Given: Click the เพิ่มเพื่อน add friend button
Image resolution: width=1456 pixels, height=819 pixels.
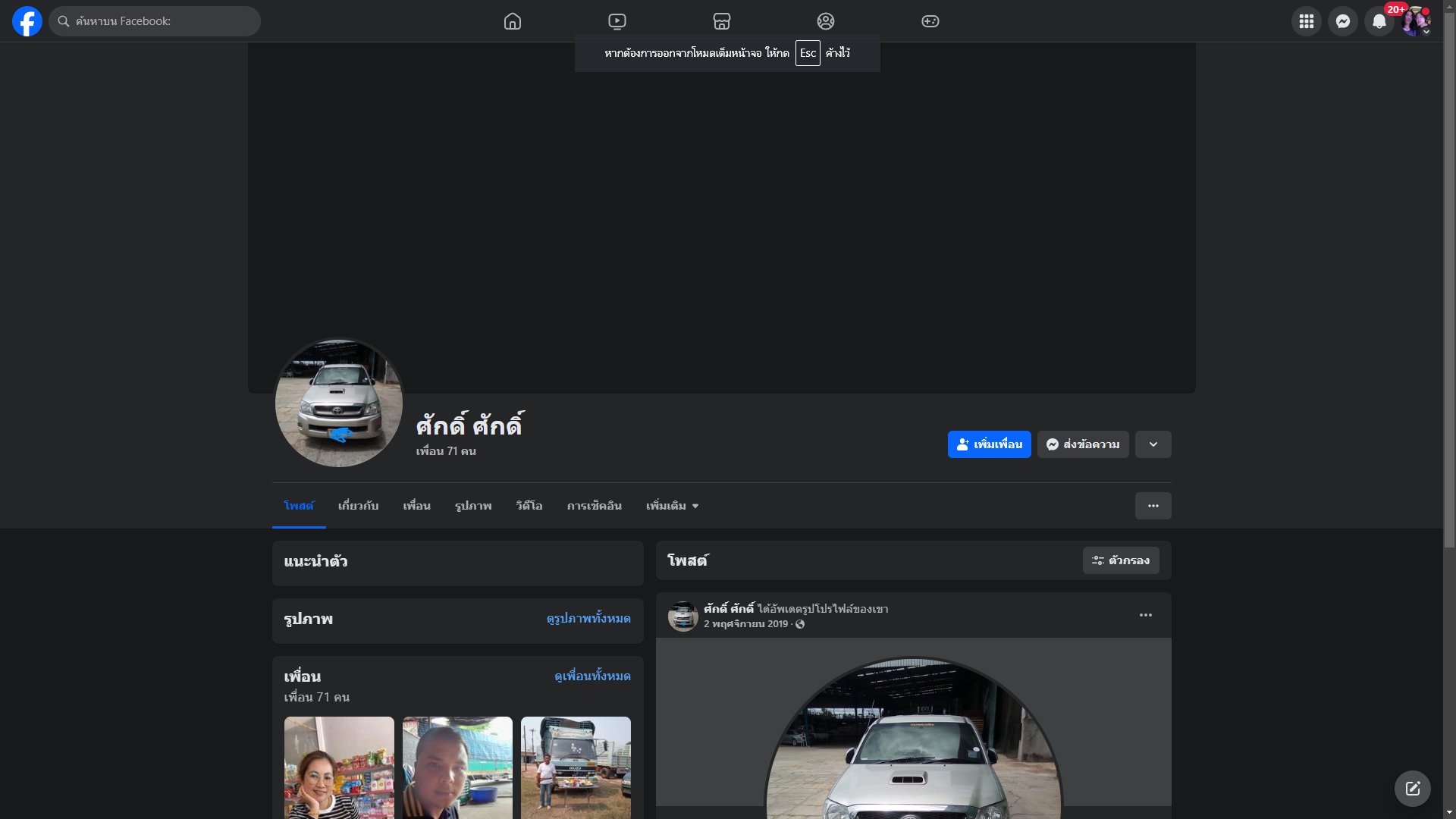Looking at the screenshot, I should (x=989, y=444).
